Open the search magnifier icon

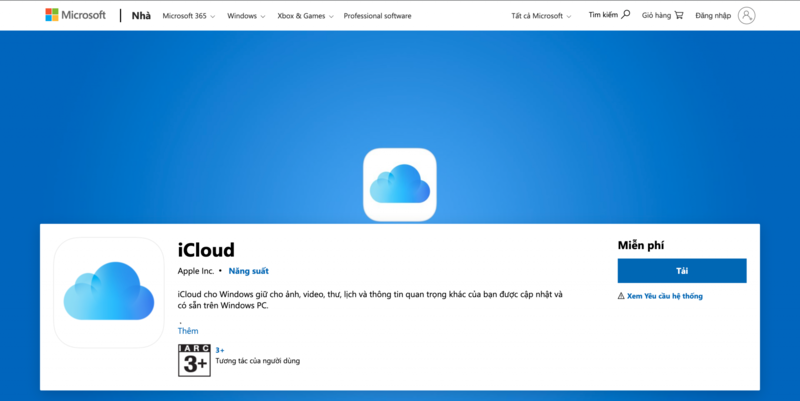click(x=626, y=14)
